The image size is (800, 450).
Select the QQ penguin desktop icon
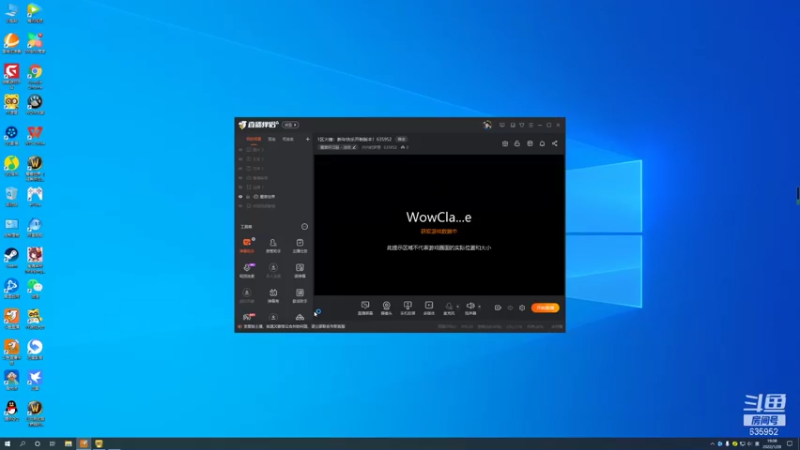(x=11, y=411)
